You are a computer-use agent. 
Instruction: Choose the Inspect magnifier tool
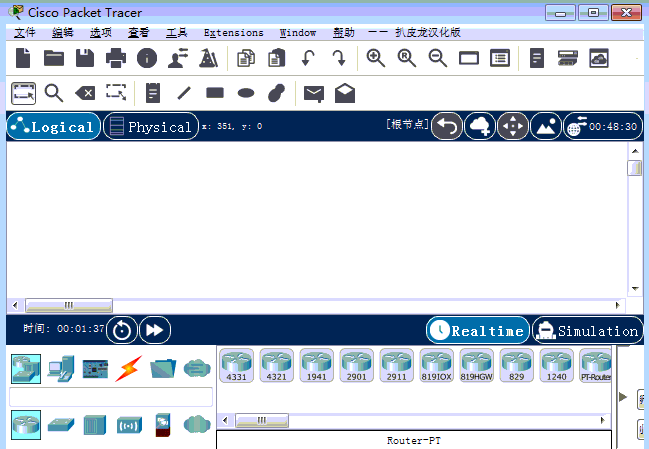tap(54, 93)
